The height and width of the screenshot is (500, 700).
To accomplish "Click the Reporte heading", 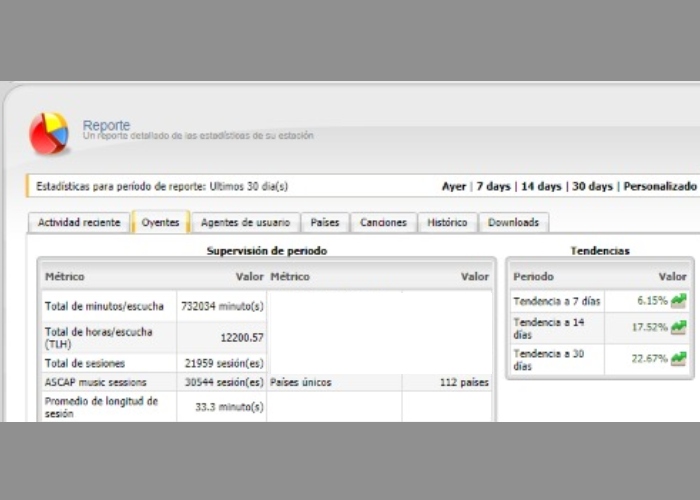I will (x=106, y=125).
